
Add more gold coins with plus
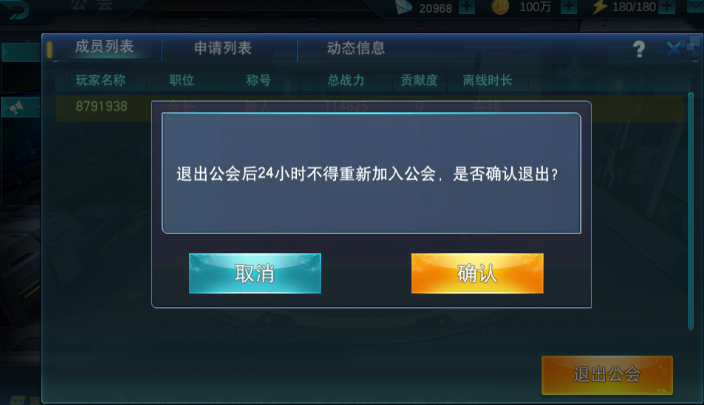pos(569,6)
